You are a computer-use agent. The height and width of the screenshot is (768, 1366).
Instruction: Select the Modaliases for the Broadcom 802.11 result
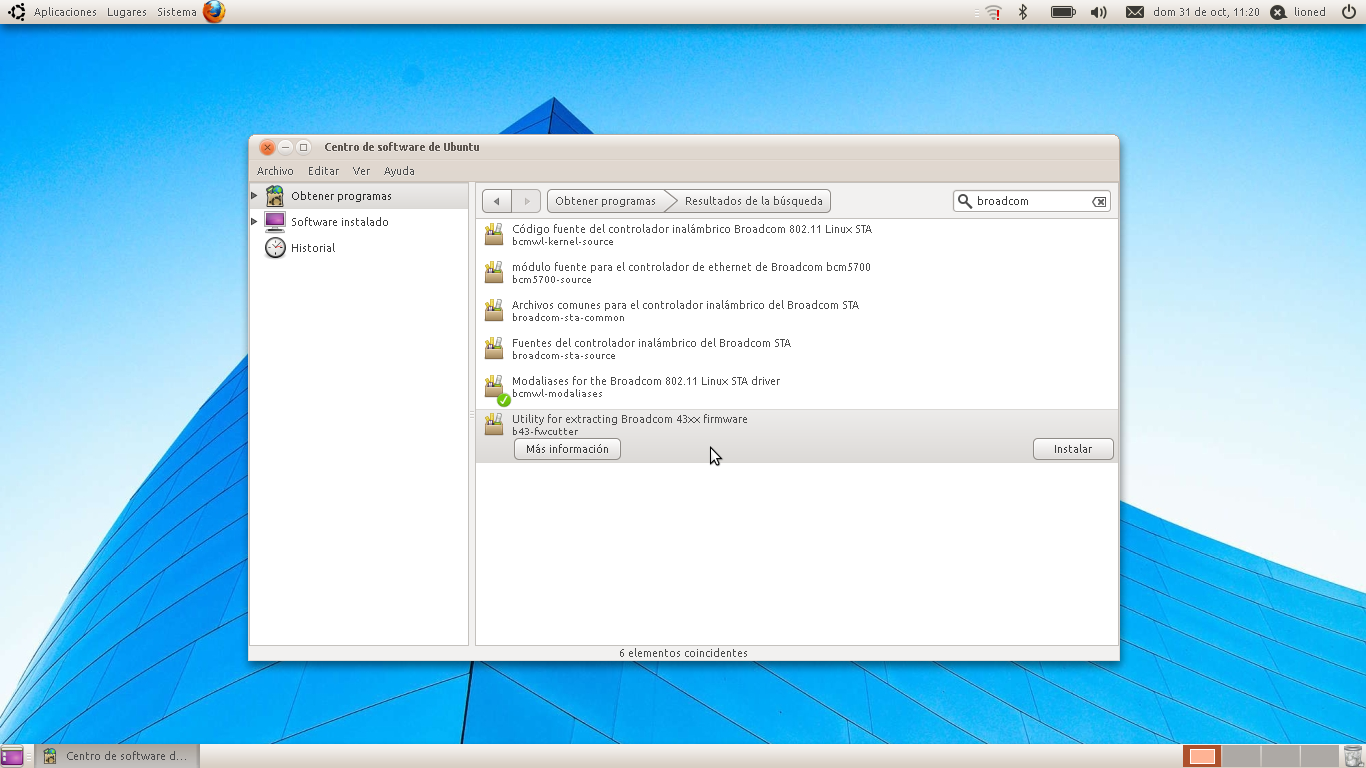click(797, 387)
